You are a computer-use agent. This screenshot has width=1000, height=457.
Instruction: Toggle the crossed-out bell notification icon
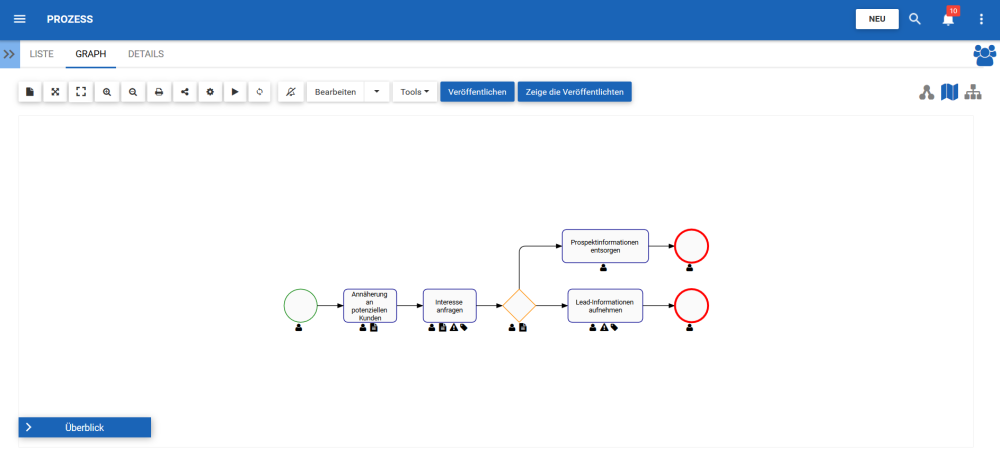[x=291, y=92]
